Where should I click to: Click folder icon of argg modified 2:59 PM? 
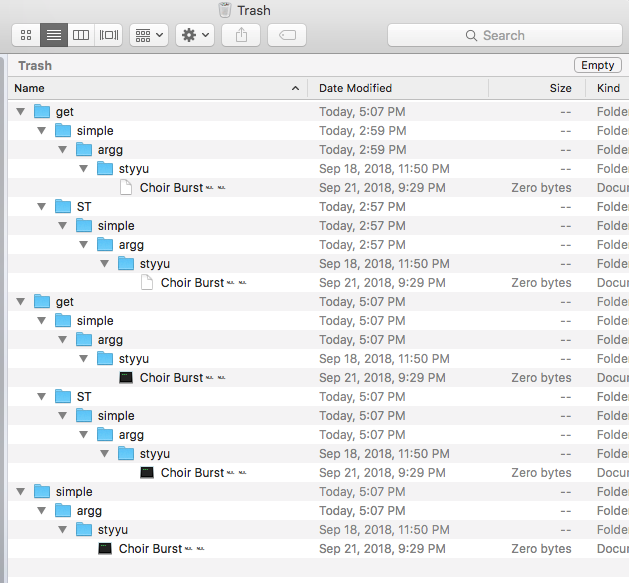point(84,149)
